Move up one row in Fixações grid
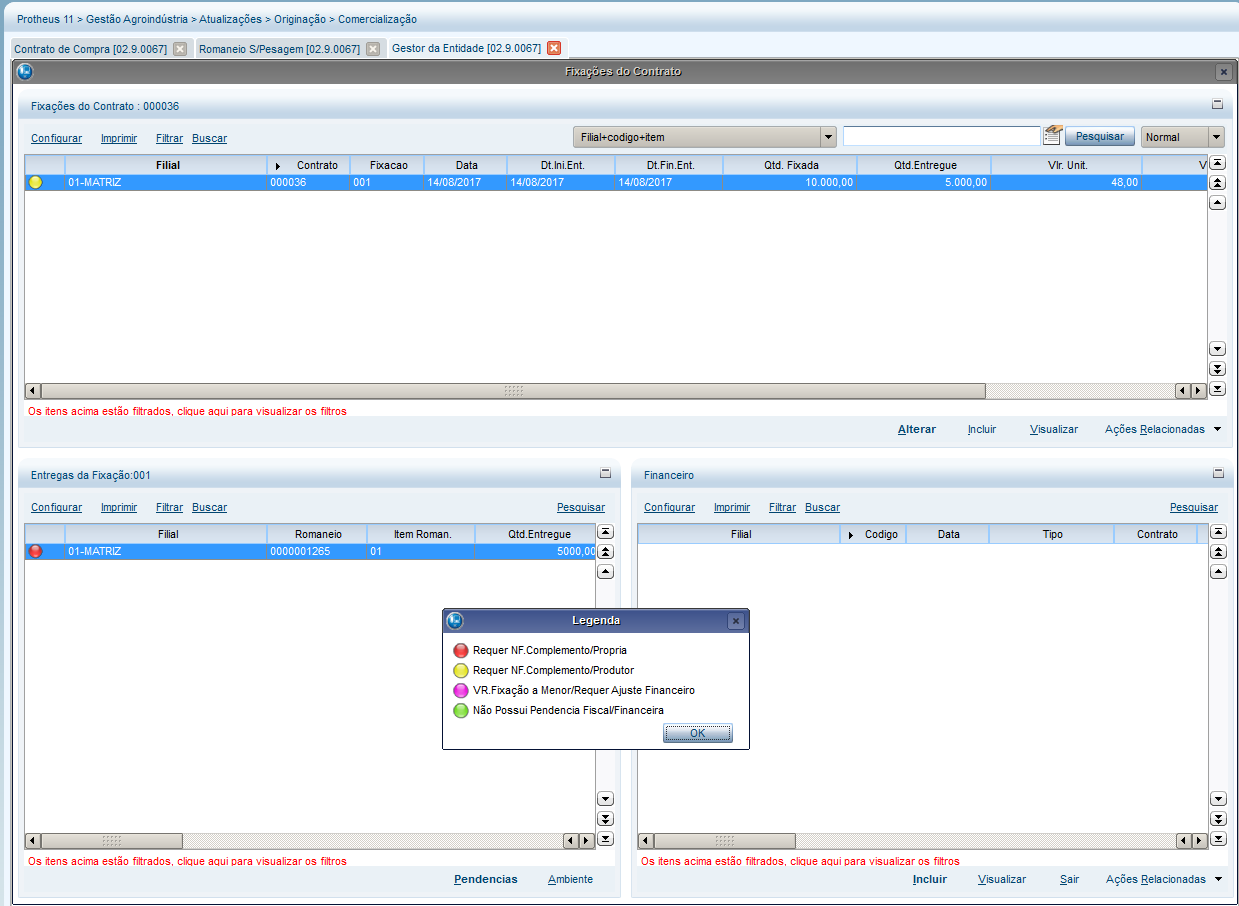The height and width of the screenshot is (906, 1239). coord(1218,202)
